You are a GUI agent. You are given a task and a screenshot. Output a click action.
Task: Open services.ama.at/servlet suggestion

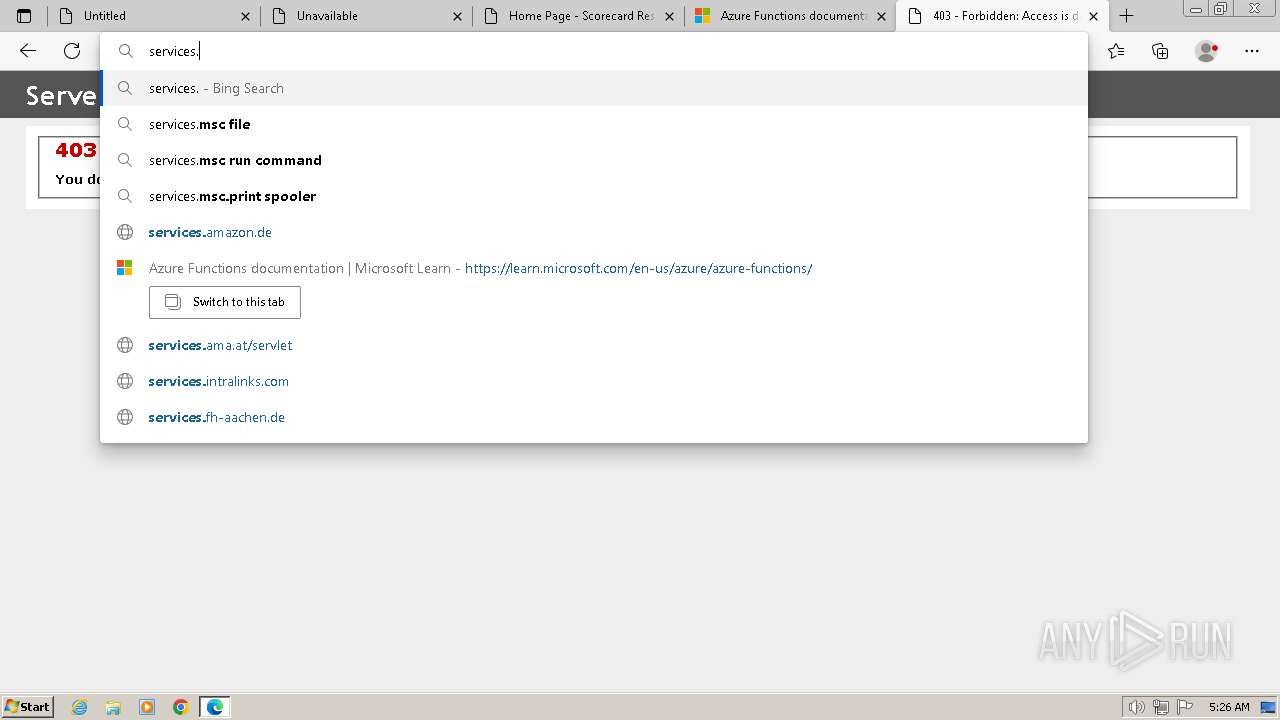tap(594, 345)
